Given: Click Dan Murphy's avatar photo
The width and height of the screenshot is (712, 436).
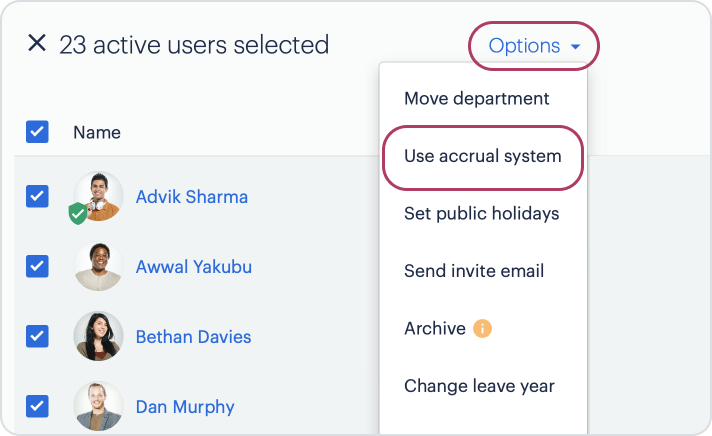Looking at the screenshot, I should [99, 406].
